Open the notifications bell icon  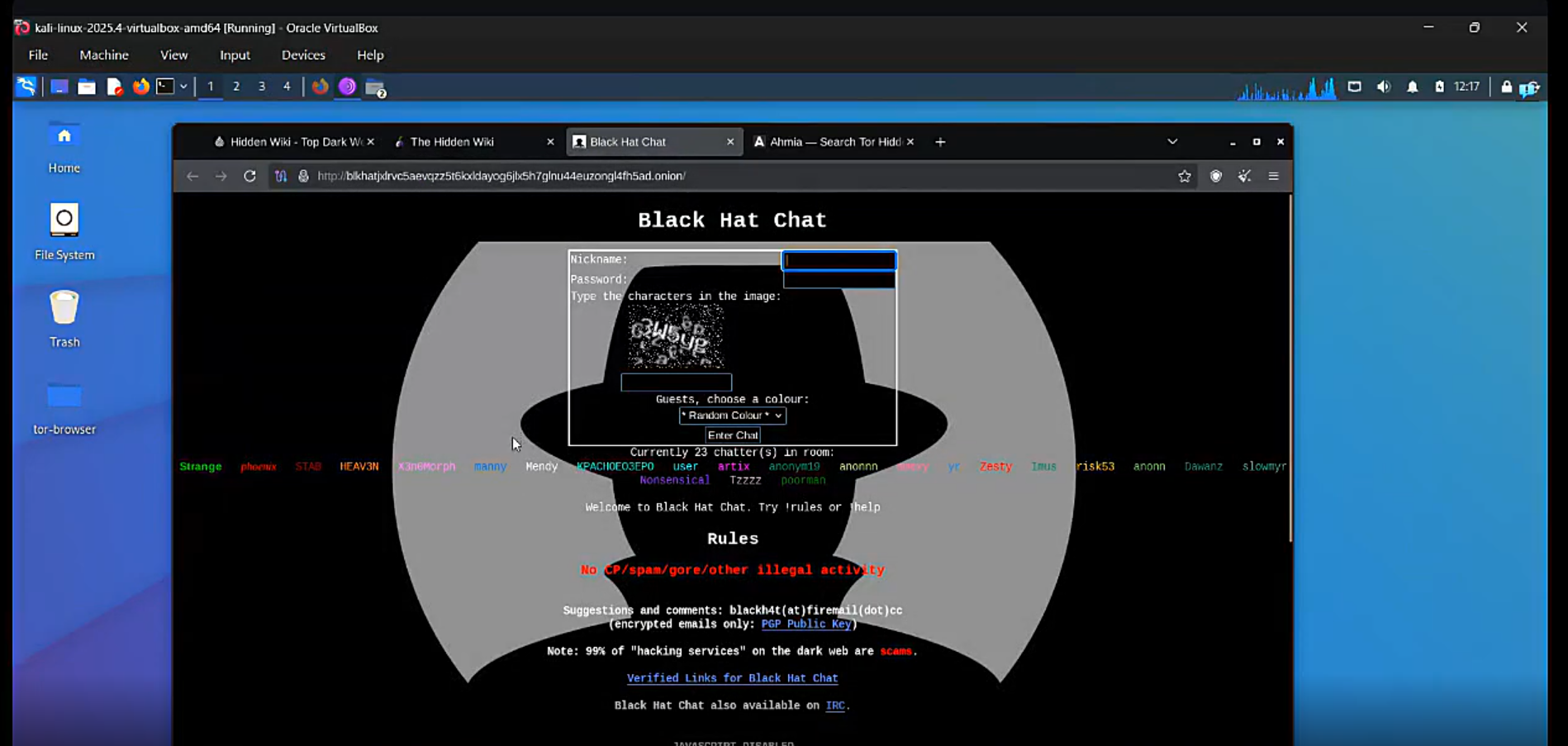(x=1413, y=87)
